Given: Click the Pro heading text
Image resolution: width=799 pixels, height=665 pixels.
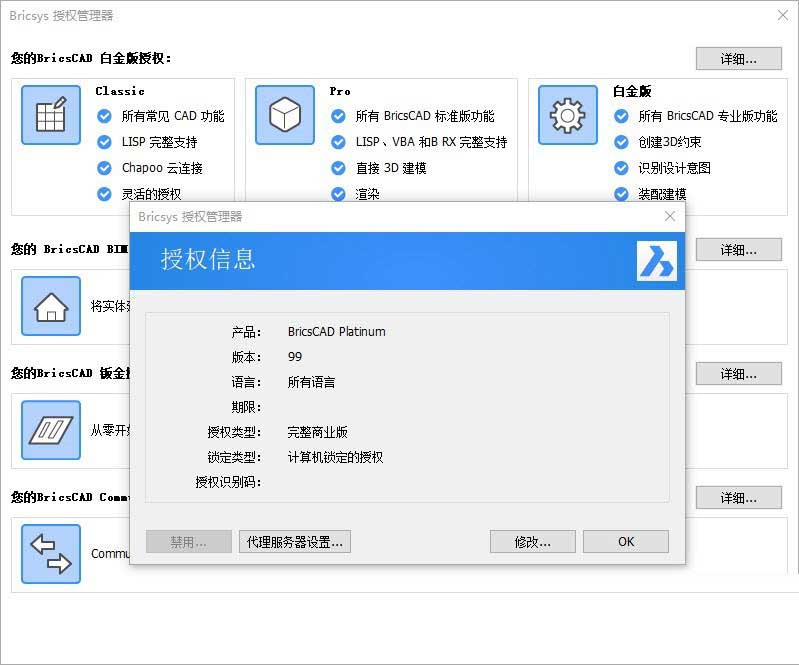Looking at the screenshot, I should (340, 91).
